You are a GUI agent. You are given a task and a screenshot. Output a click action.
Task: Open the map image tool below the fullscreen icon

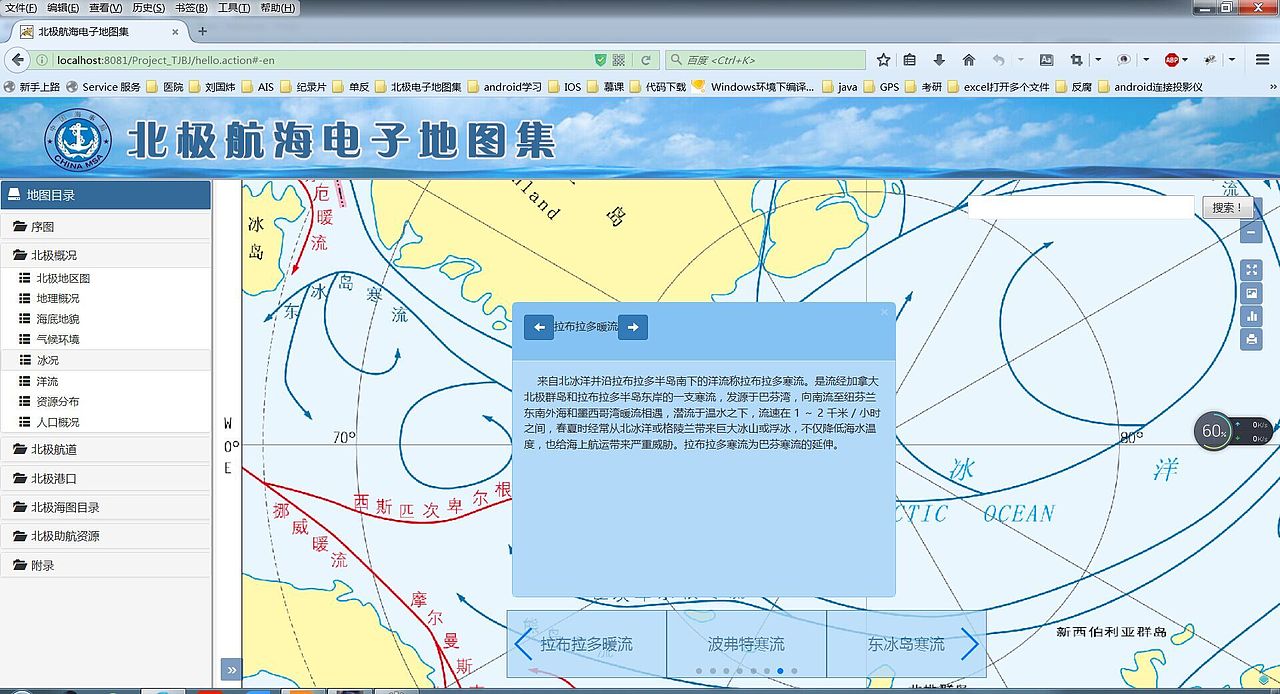1252,293
